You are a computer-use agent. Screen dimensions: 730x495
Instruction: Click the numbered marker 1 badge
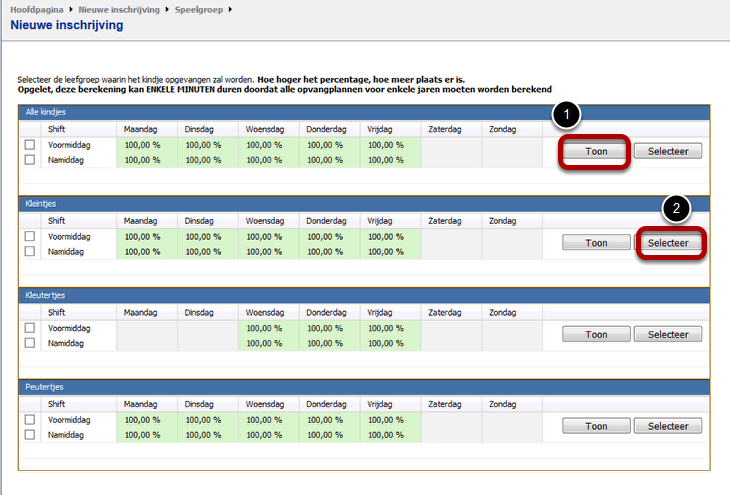[567, 116]
